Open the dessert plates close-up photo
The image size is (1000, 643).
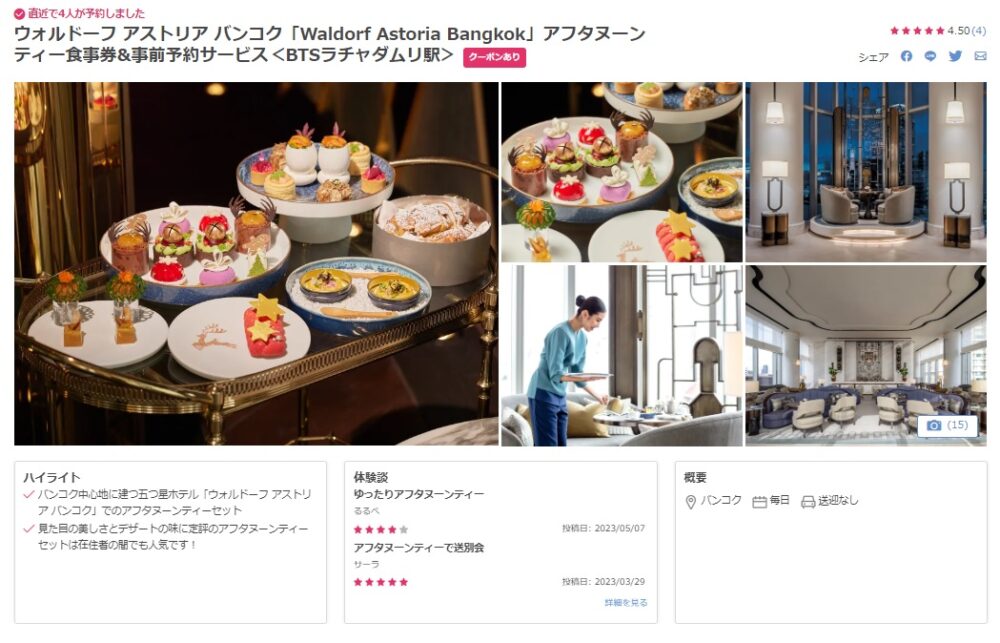[622, 172]
